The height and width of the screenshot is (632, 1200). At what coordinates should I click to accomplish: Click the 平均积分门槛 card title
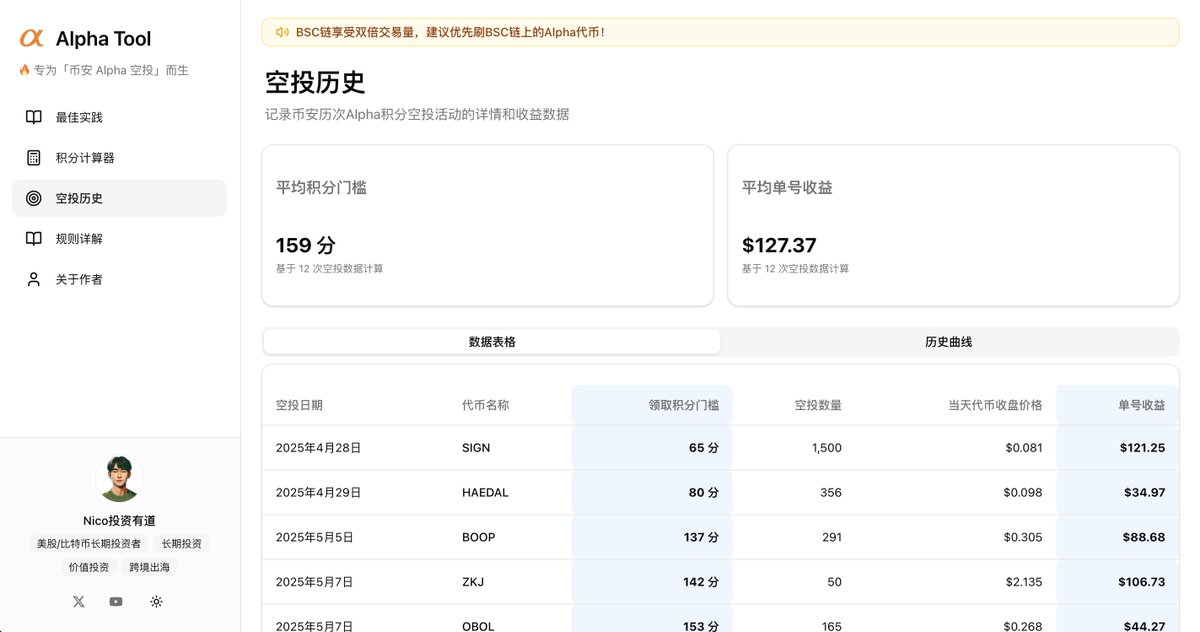[x=321, y=187]
